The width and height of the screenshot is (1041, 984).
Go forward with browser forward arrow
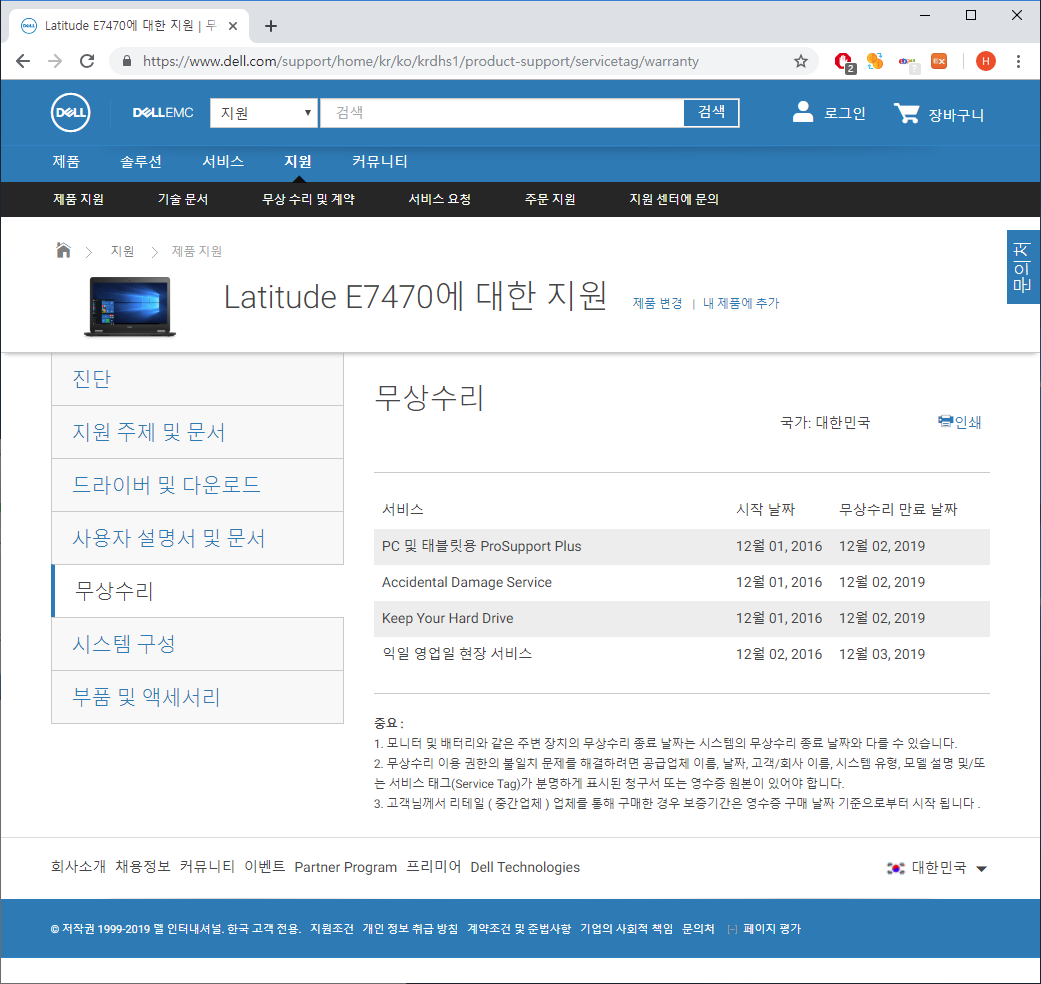click(x=55, y=61)
